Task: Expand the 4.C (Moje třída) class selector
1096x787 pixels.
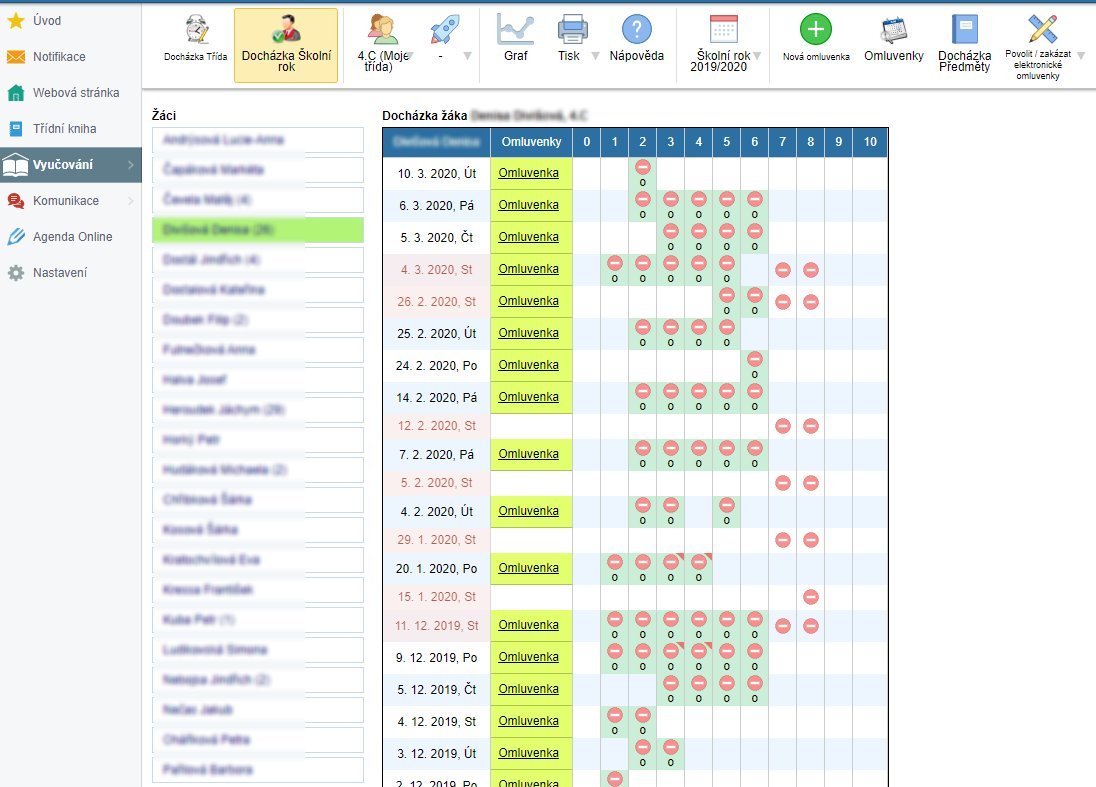Action: 410,56
